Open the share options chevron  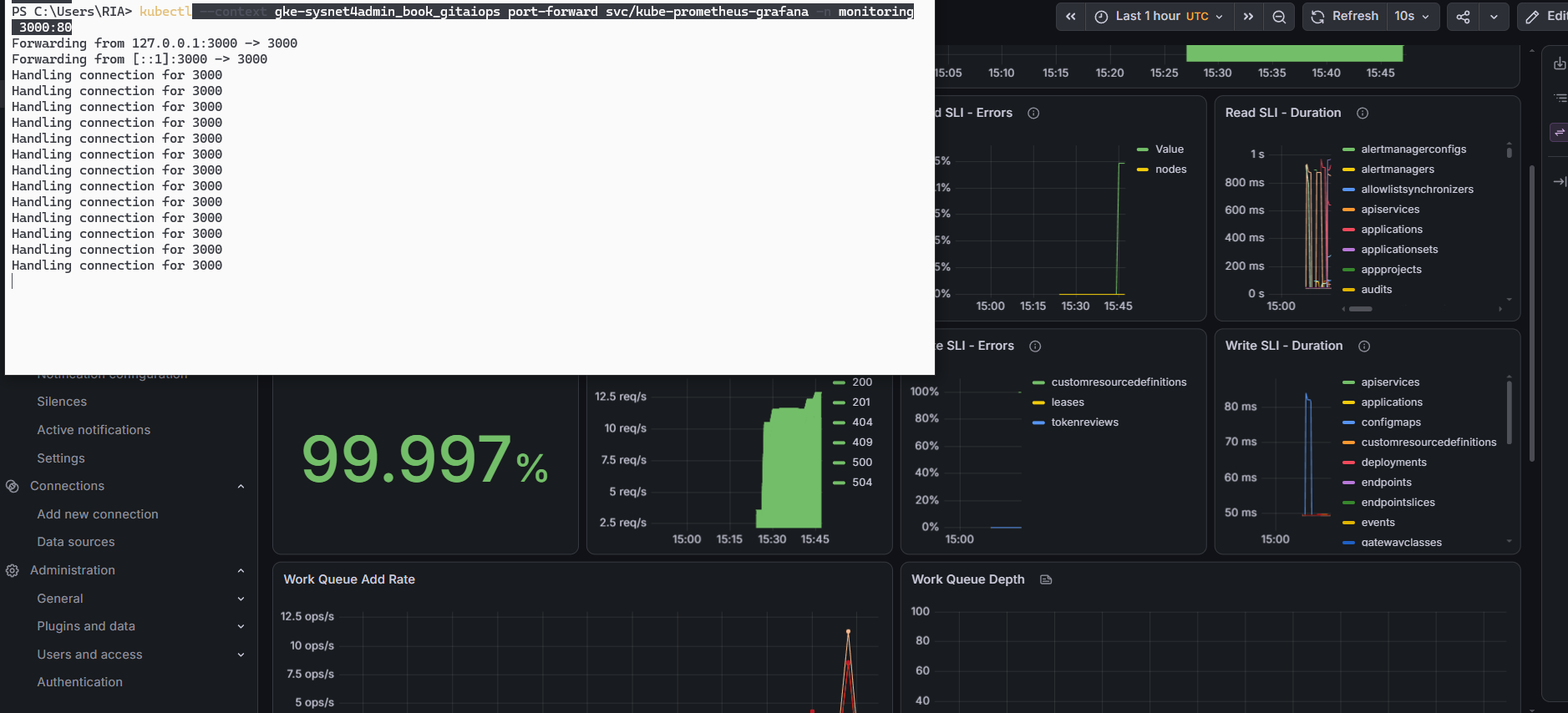[1494, 17]
